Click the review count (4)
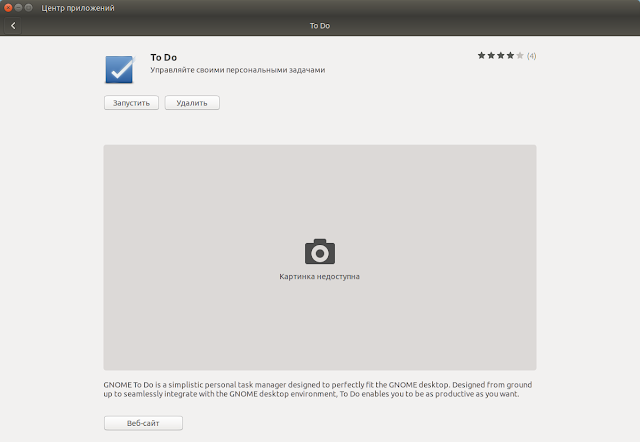640x442 pixels. tap(531, 56)
